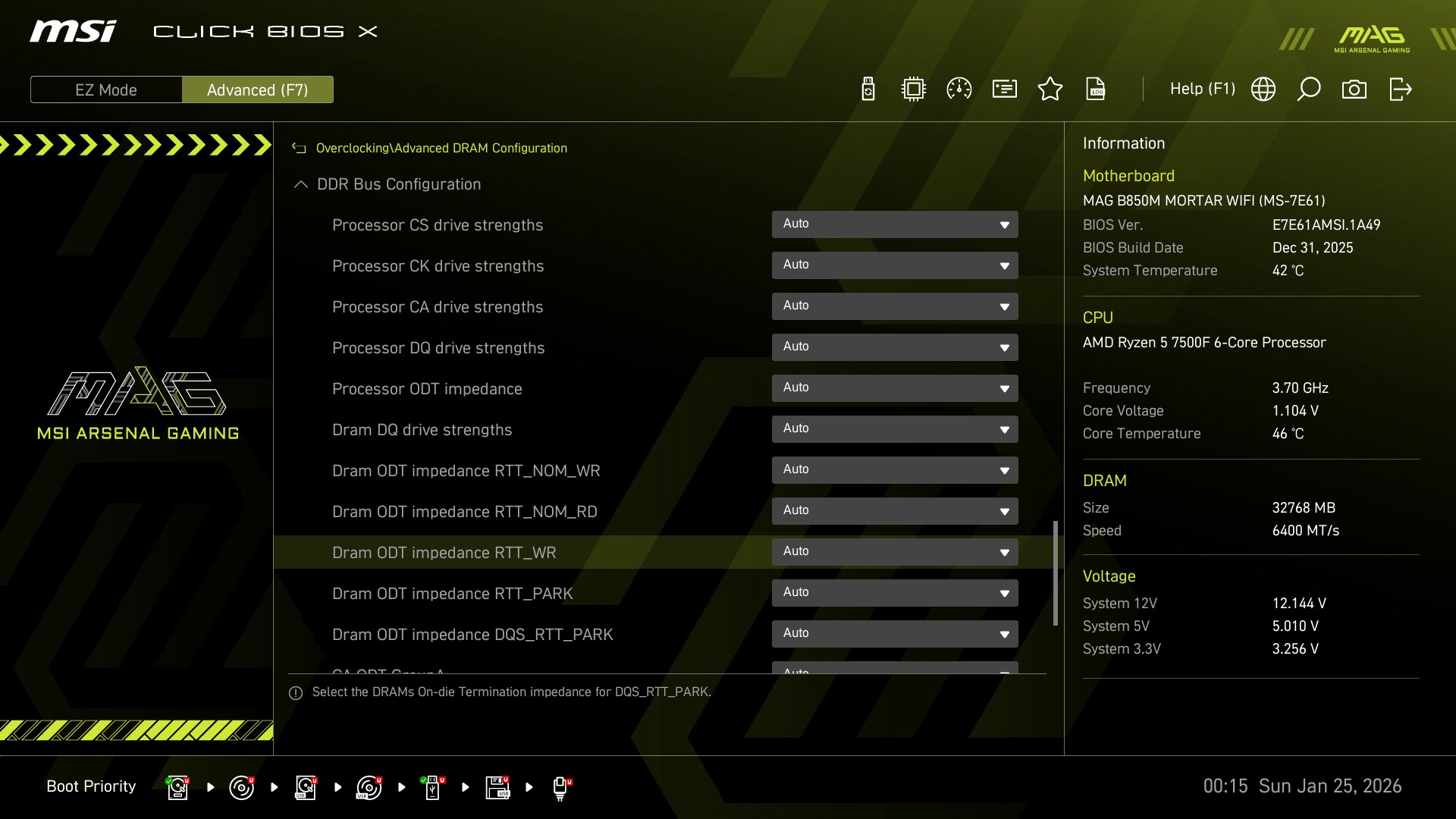1456x819 pixels.
Task: Click System 12V value "12.144 V"
Action: [x=1299, y=604]
